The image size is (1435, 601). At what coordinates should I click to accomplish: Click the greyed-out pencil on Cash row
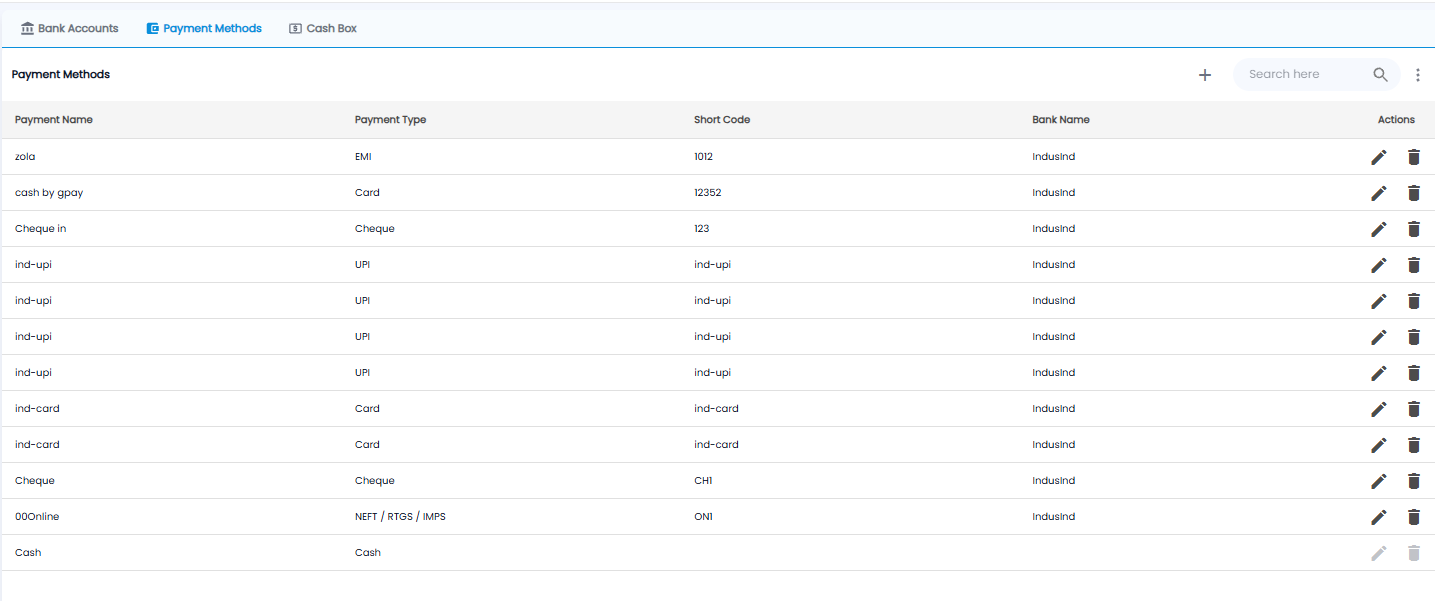click(1379, 553)
